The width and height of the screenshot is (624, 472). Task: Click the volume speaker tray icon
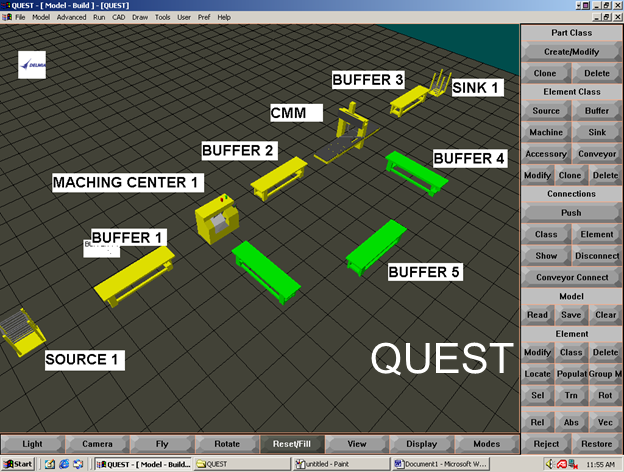550,464
